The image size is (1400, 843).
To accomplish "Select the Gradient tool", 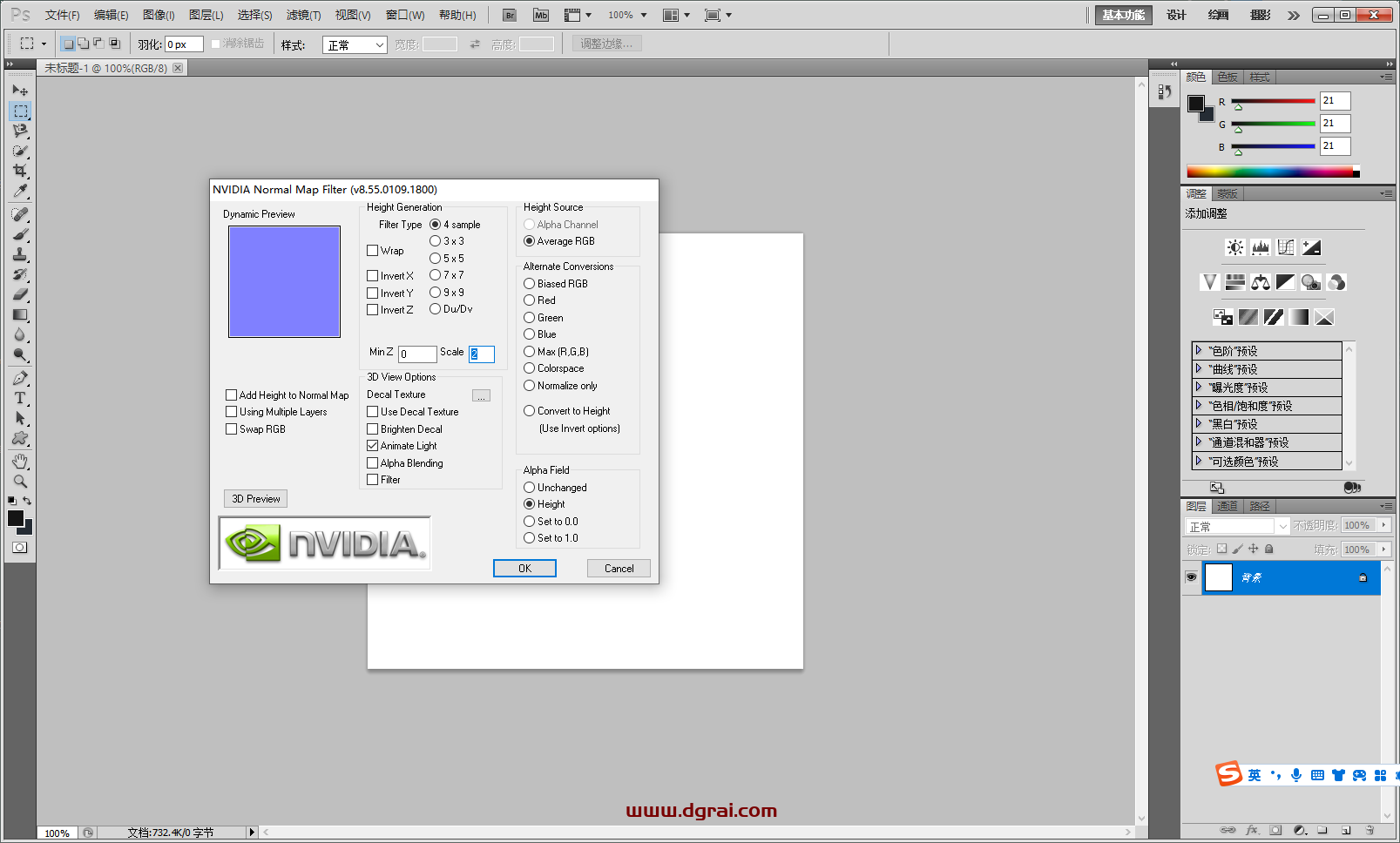I will click(20, 314).
